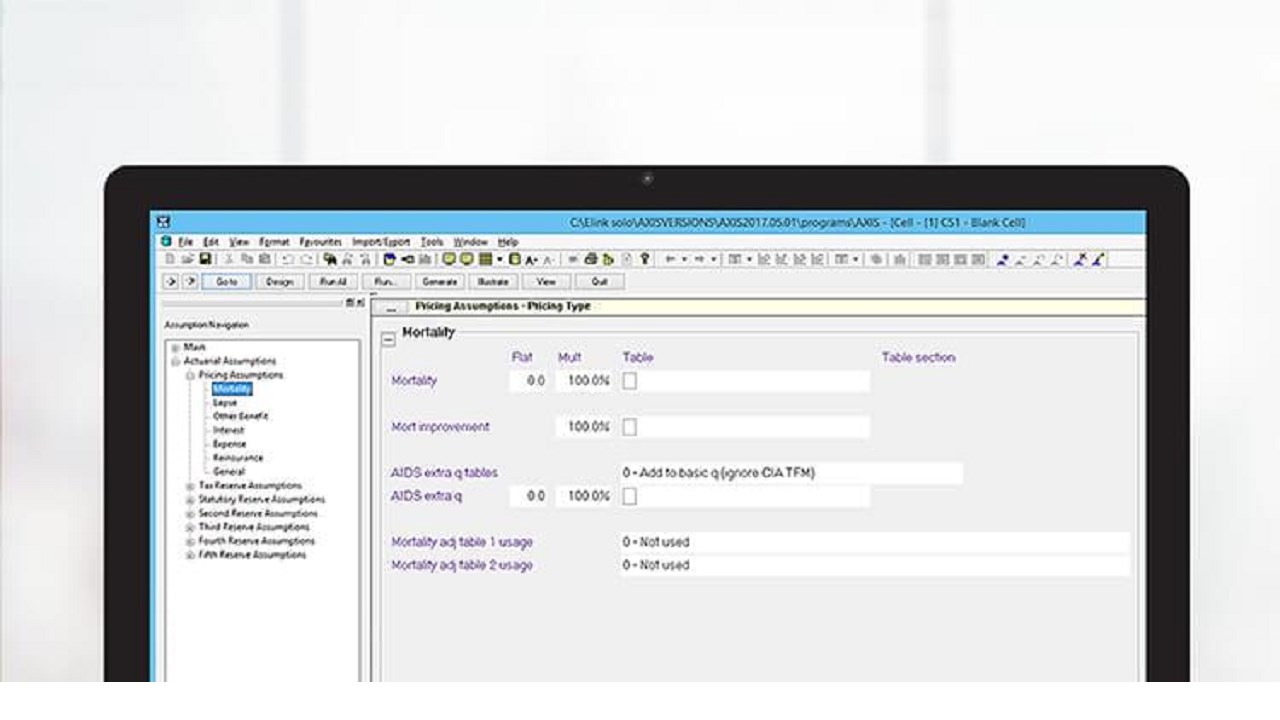Image resolution: width=1280 pixels, height=720 pixels.
Task: Select Other Benefit in the assumption tree
Action: (241, 416)
